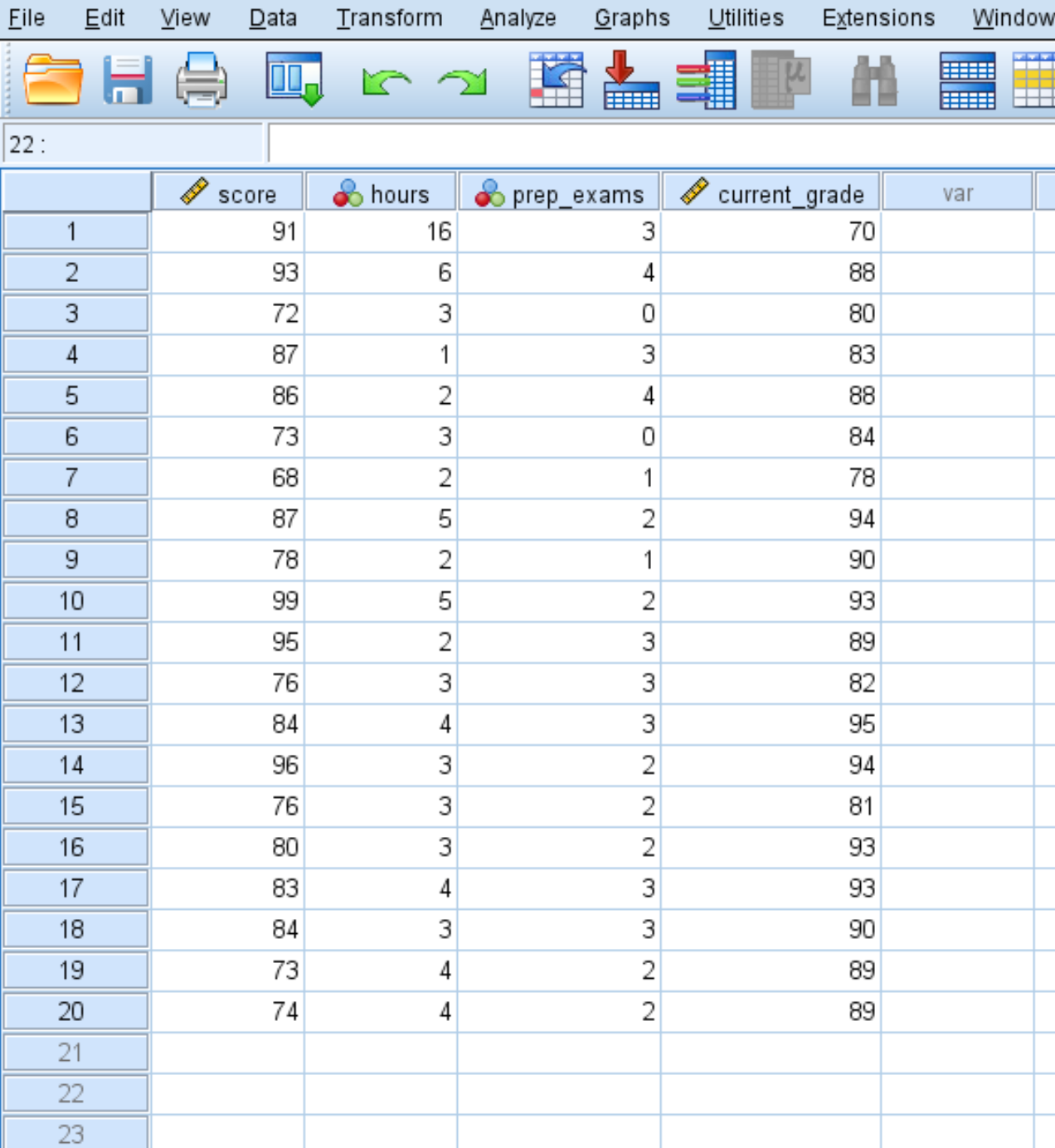Insert cases icon
This screenshot has width=1055, height=1148.
pyautogui.click(x=968, y=80)
